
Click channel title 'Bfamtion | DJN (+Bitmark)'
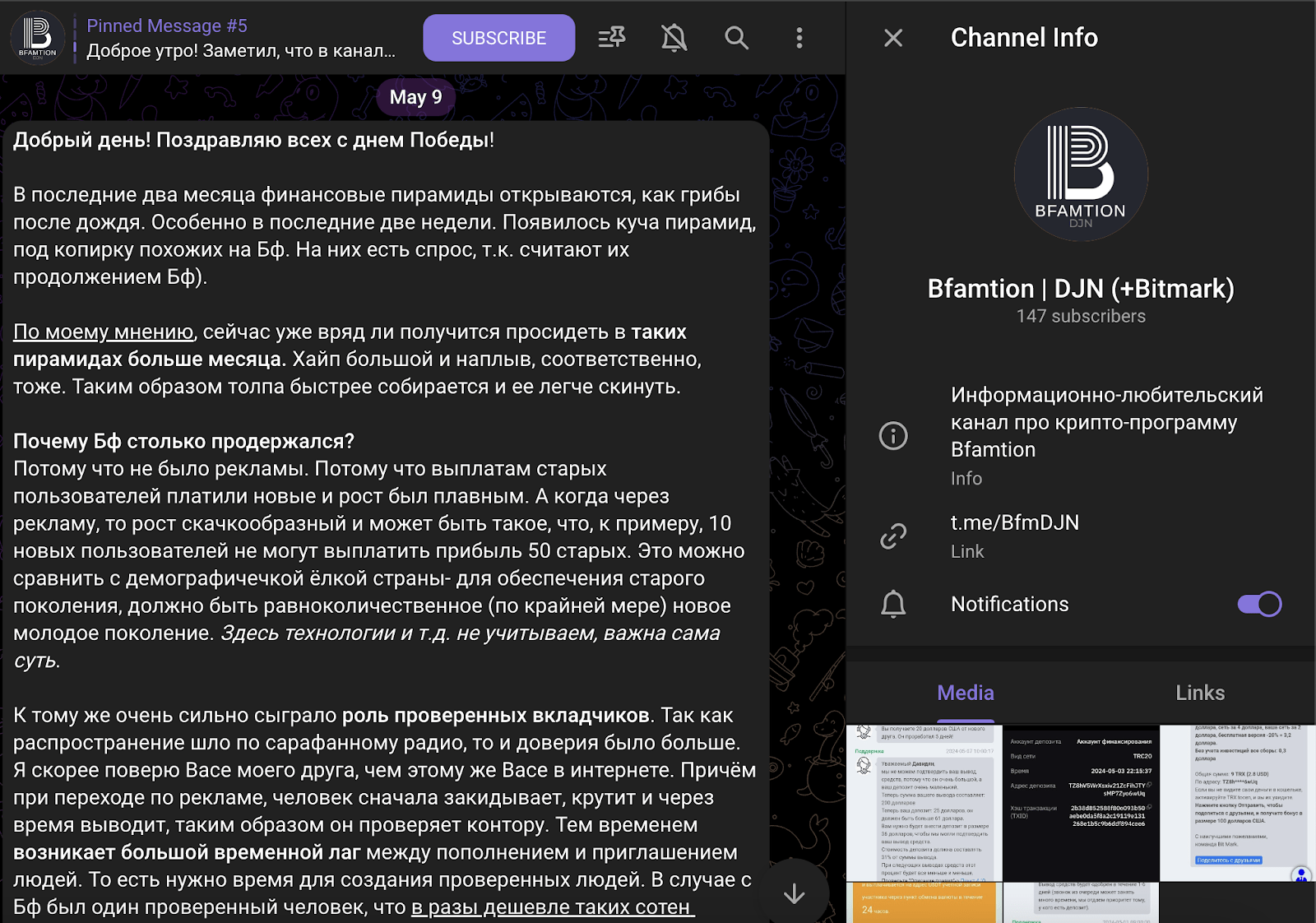point(1081,289)
